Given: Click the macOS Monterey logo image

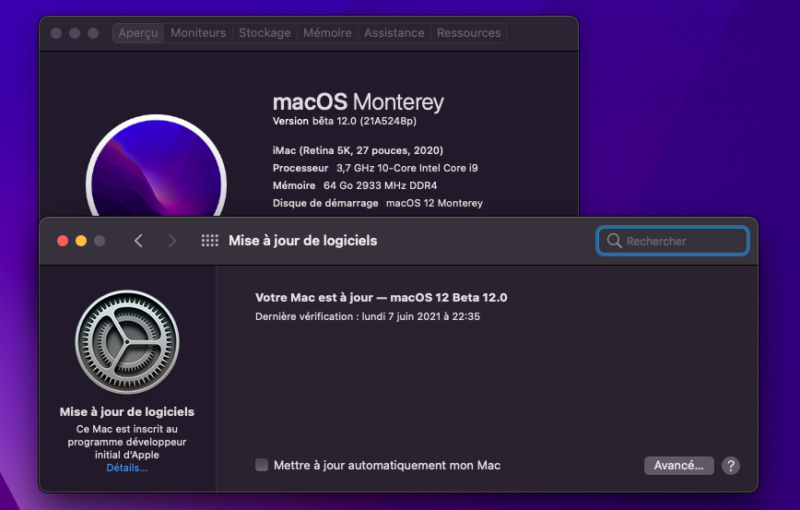Looking at the screenshot, I should point(156,166).
